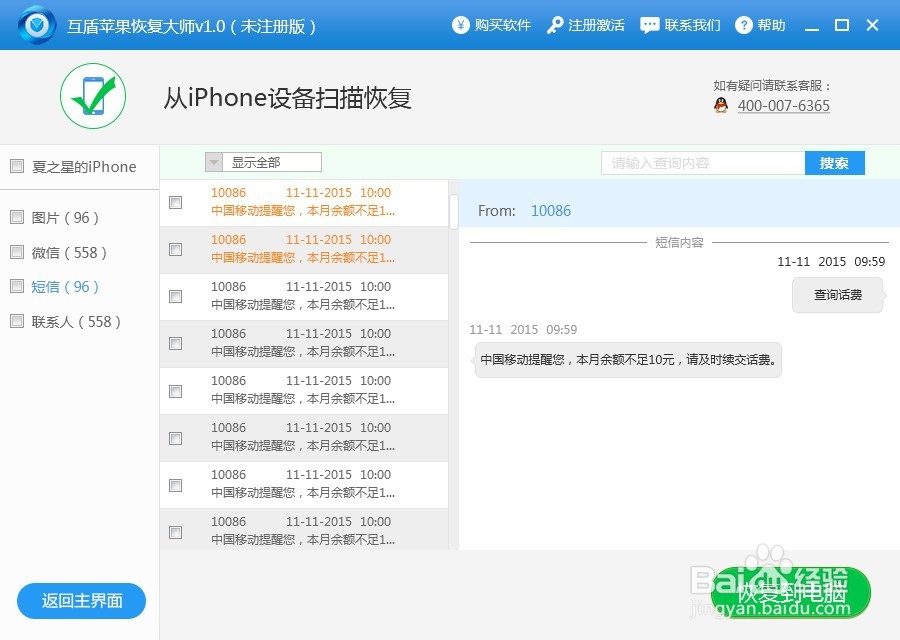
Task: Click the 帮助 label
Action: tap(771, 25)
